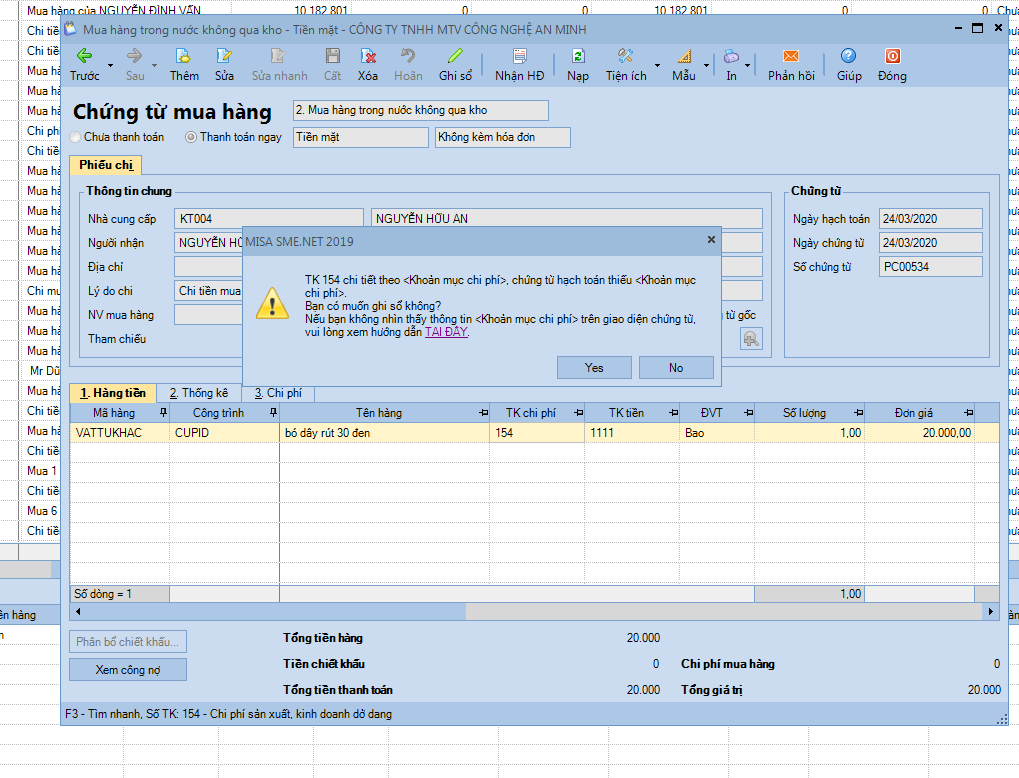Expand the Mẫu template dropdown arrow
The height and width of the screenshot is (778, 1019).
coord(706,66)
